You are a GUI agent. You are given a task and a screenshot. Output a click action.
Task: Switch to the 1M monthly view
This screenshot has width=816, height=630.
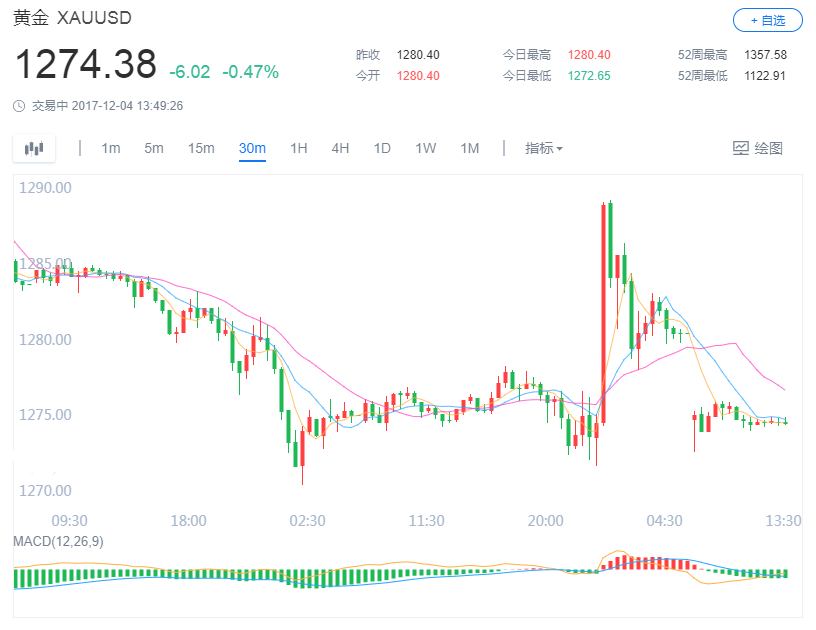click(469, 147)
